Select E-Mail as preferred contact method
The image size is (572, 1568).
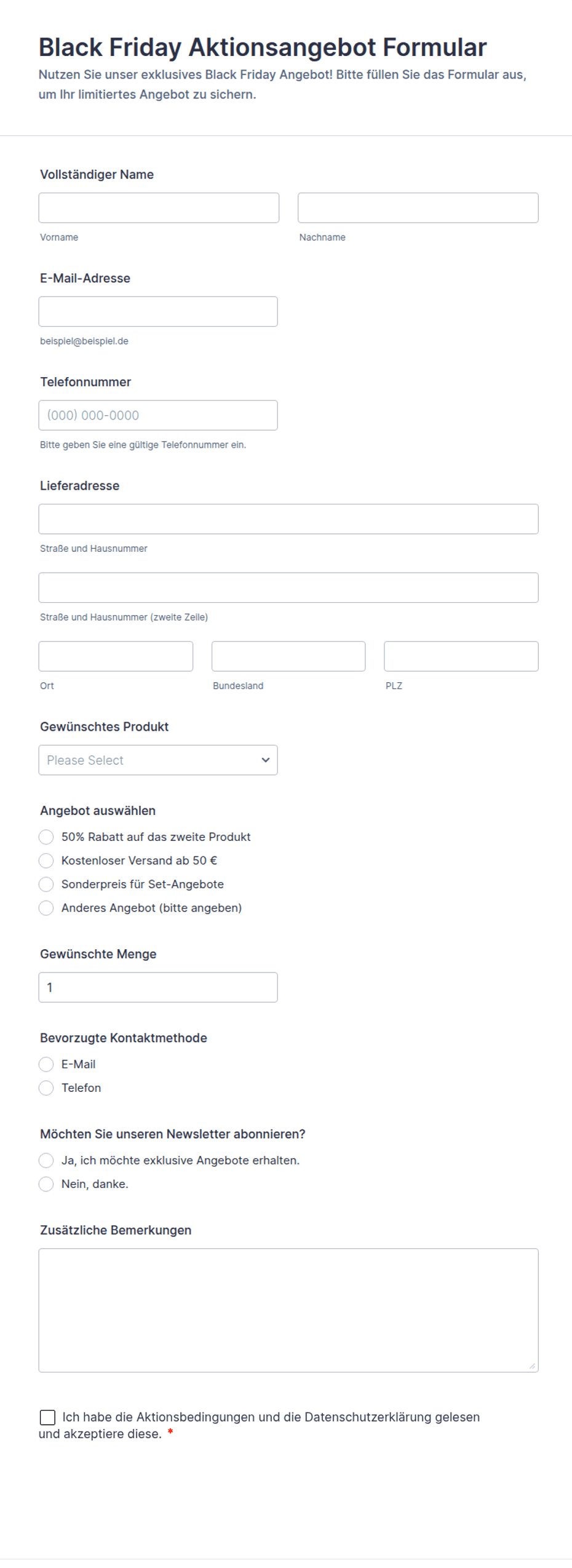46,1064
